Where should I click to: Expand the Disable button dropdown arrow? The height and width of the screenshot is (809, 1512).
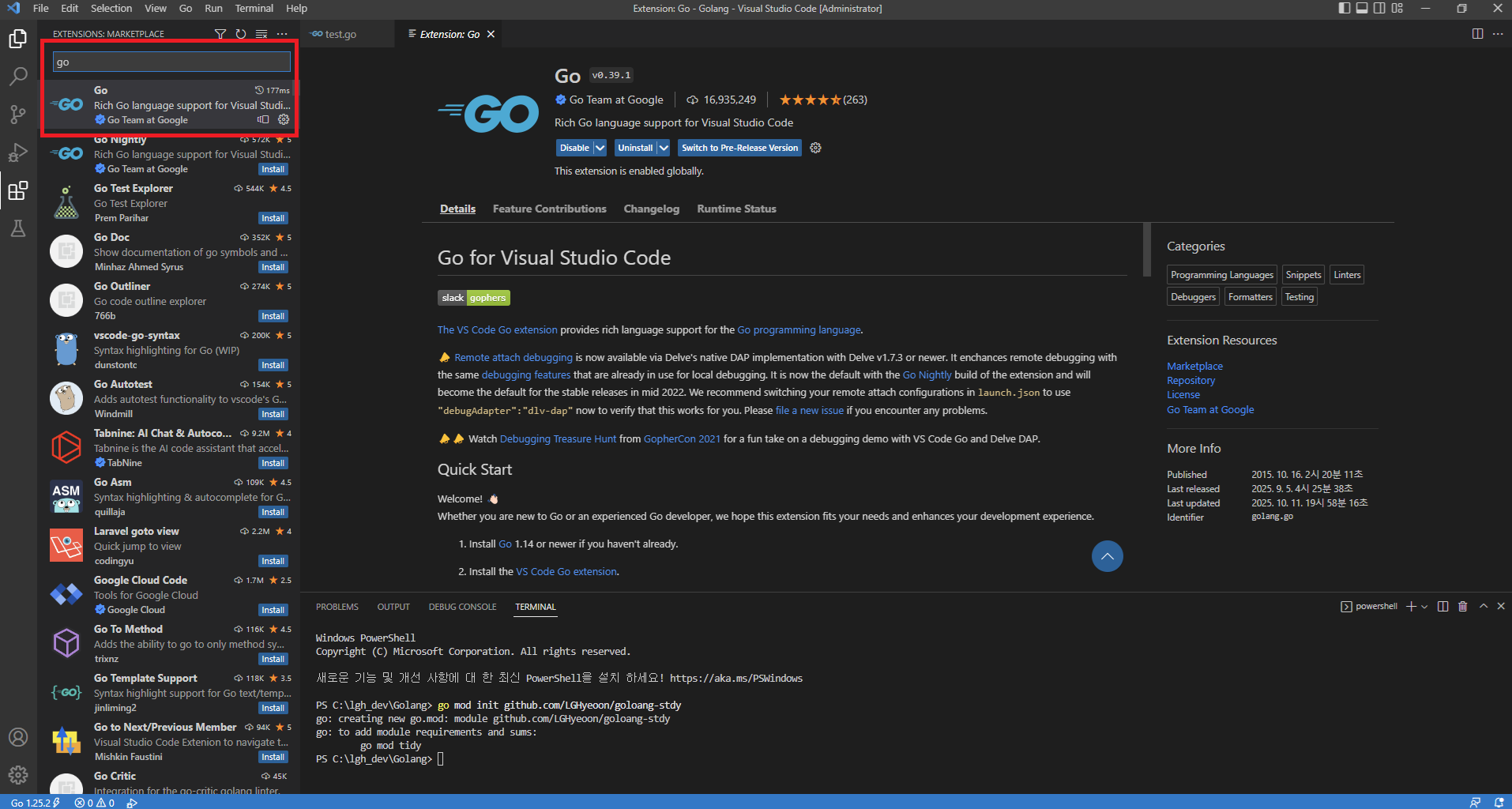pyautogui.click(x=600, y=148)
